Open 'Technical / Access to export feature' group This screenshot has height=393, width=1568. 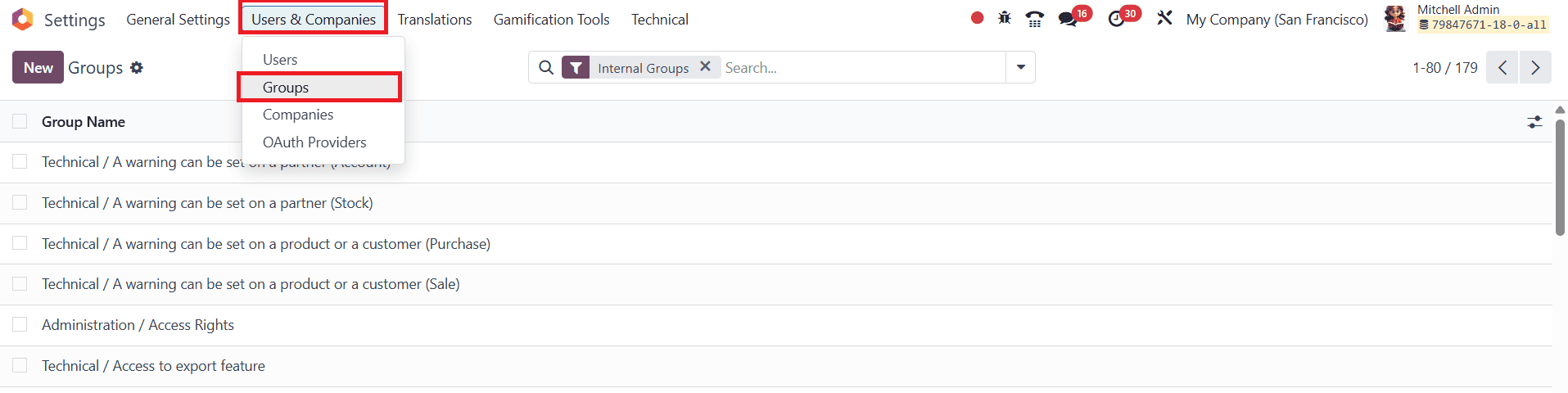pyautogui.click(x=153, y=366)
